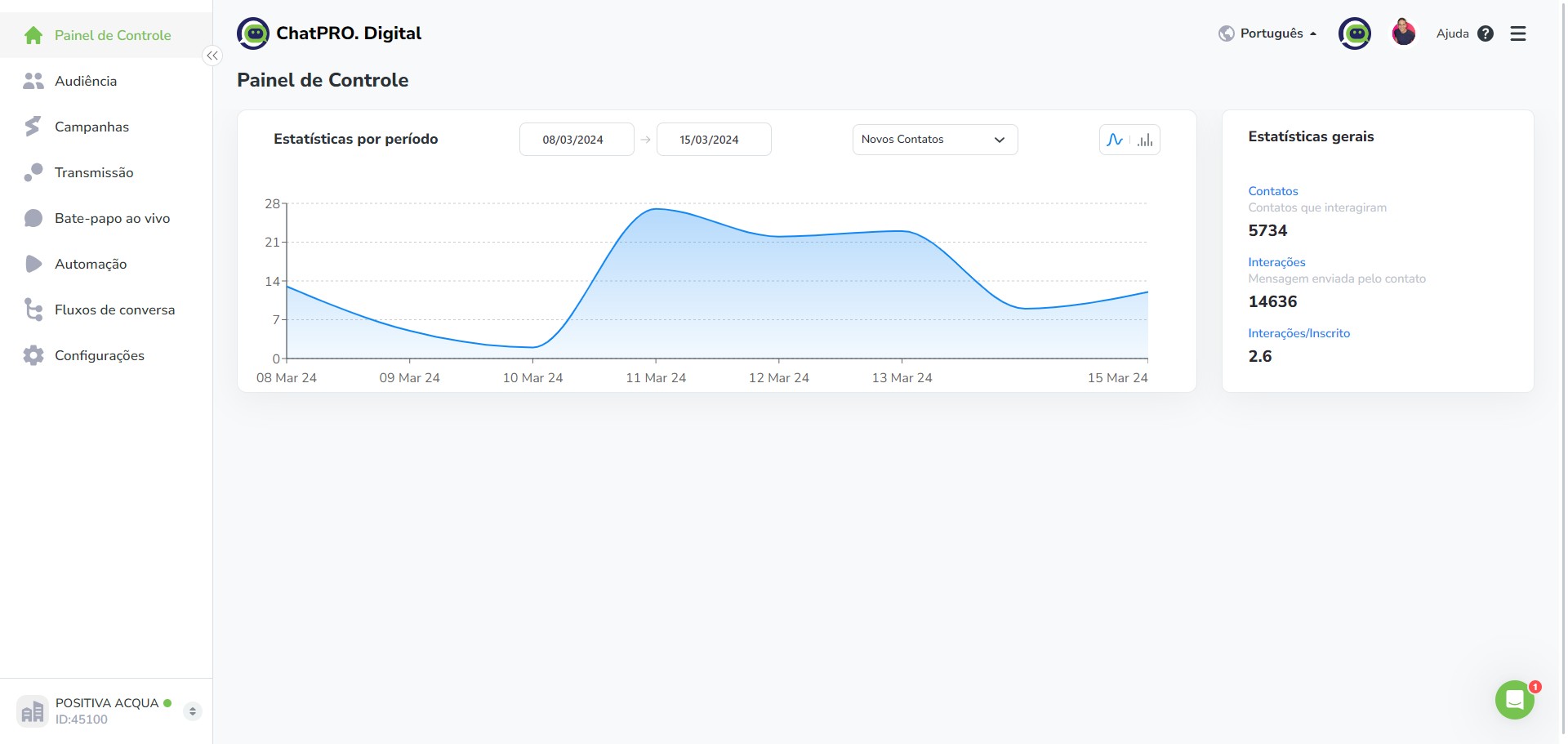Click the help question mark icon
The width and height of the screenshot is (1568, 744).
[1486, 33]
